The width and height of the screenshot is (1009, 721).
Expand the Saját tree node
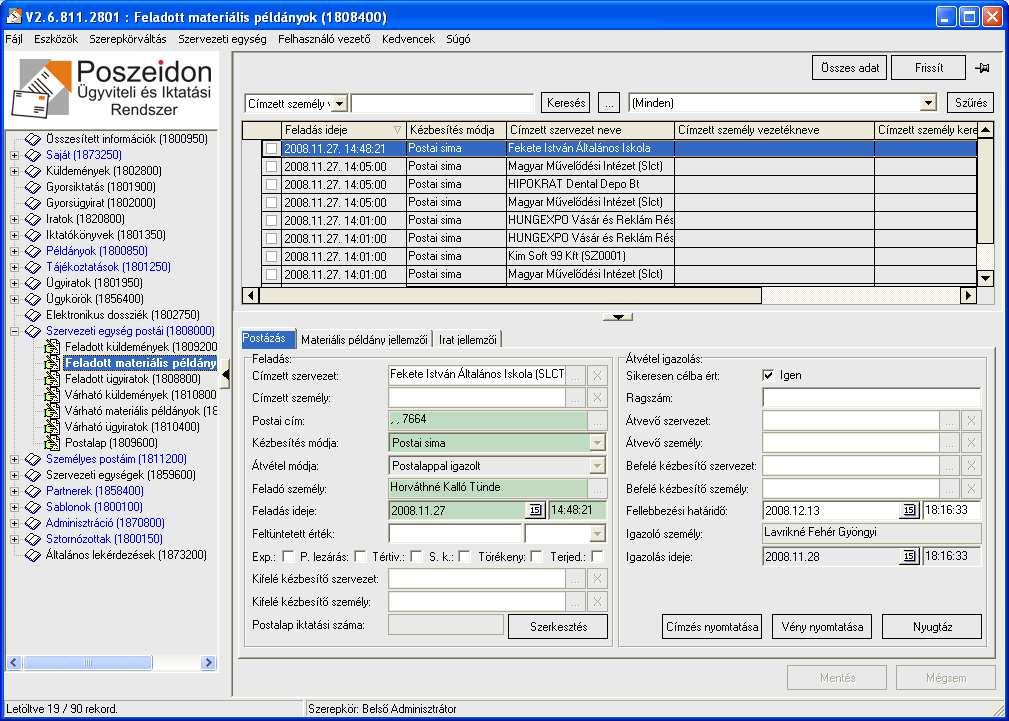point(15,154)
